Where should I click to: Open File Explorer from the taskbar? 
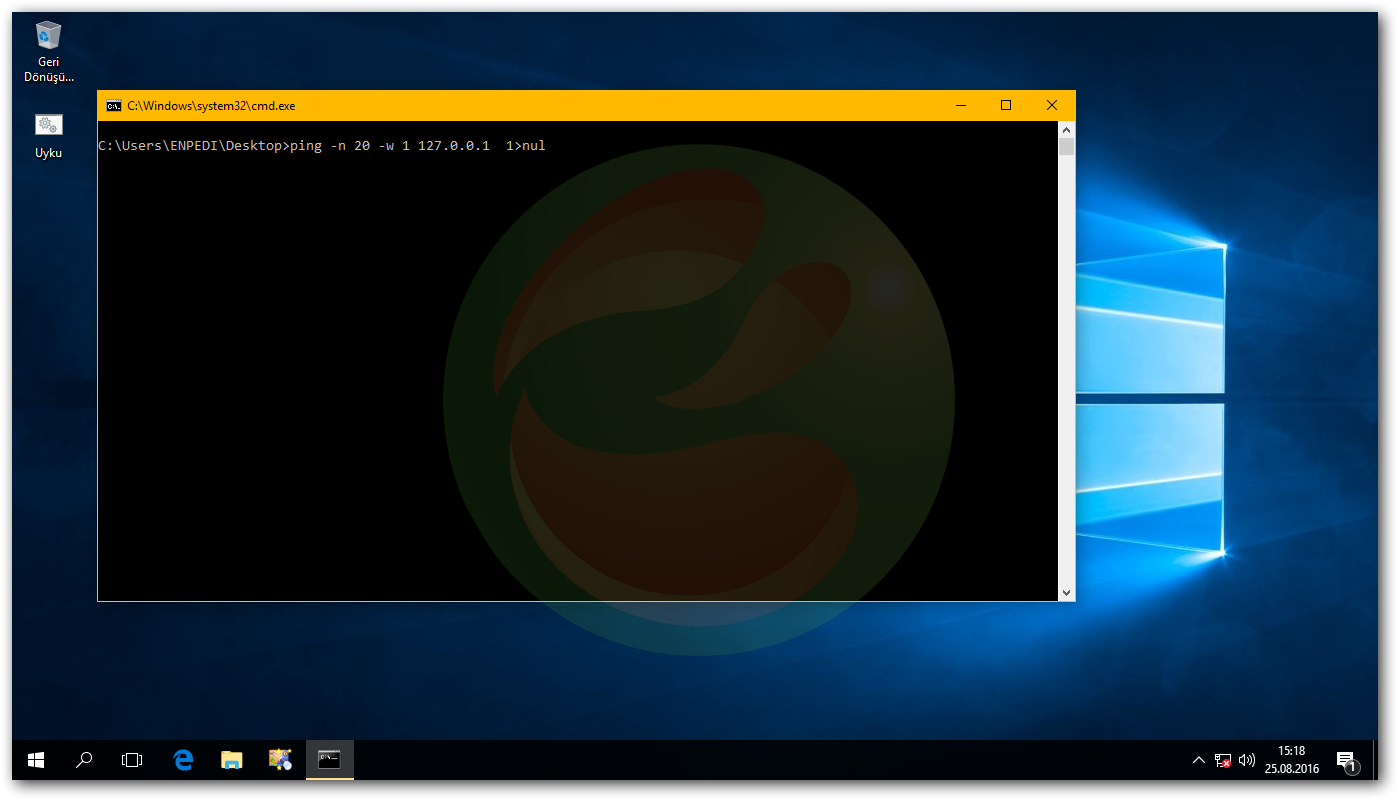231,760
